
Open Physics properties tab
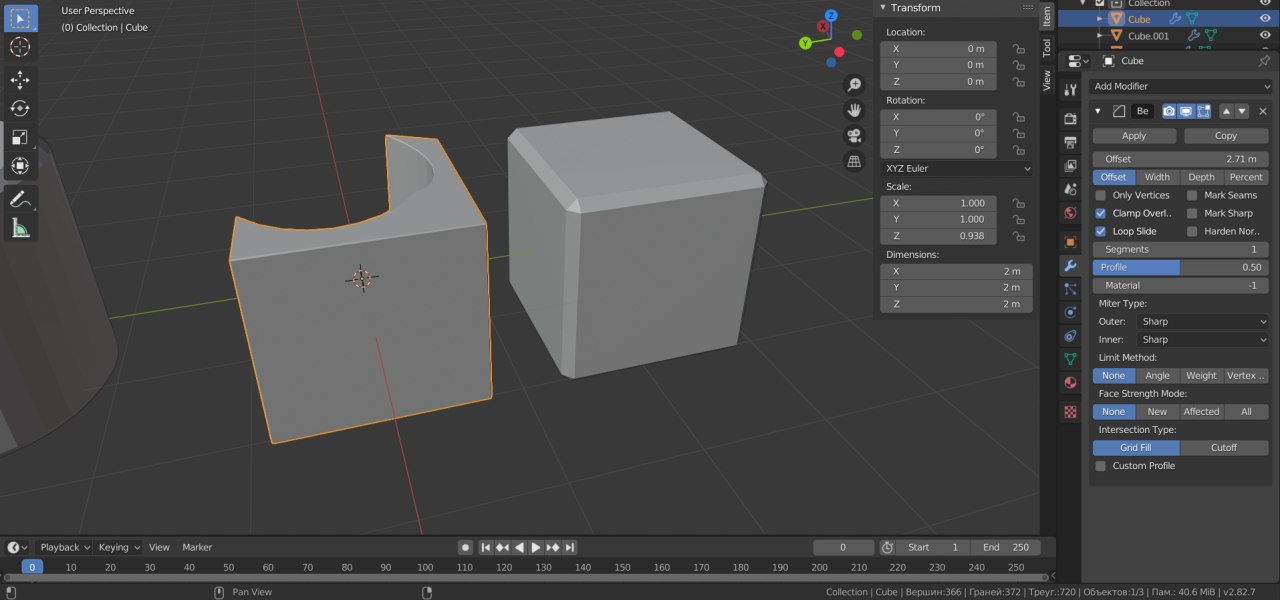pyautogui.click(x=1070, y=312)
